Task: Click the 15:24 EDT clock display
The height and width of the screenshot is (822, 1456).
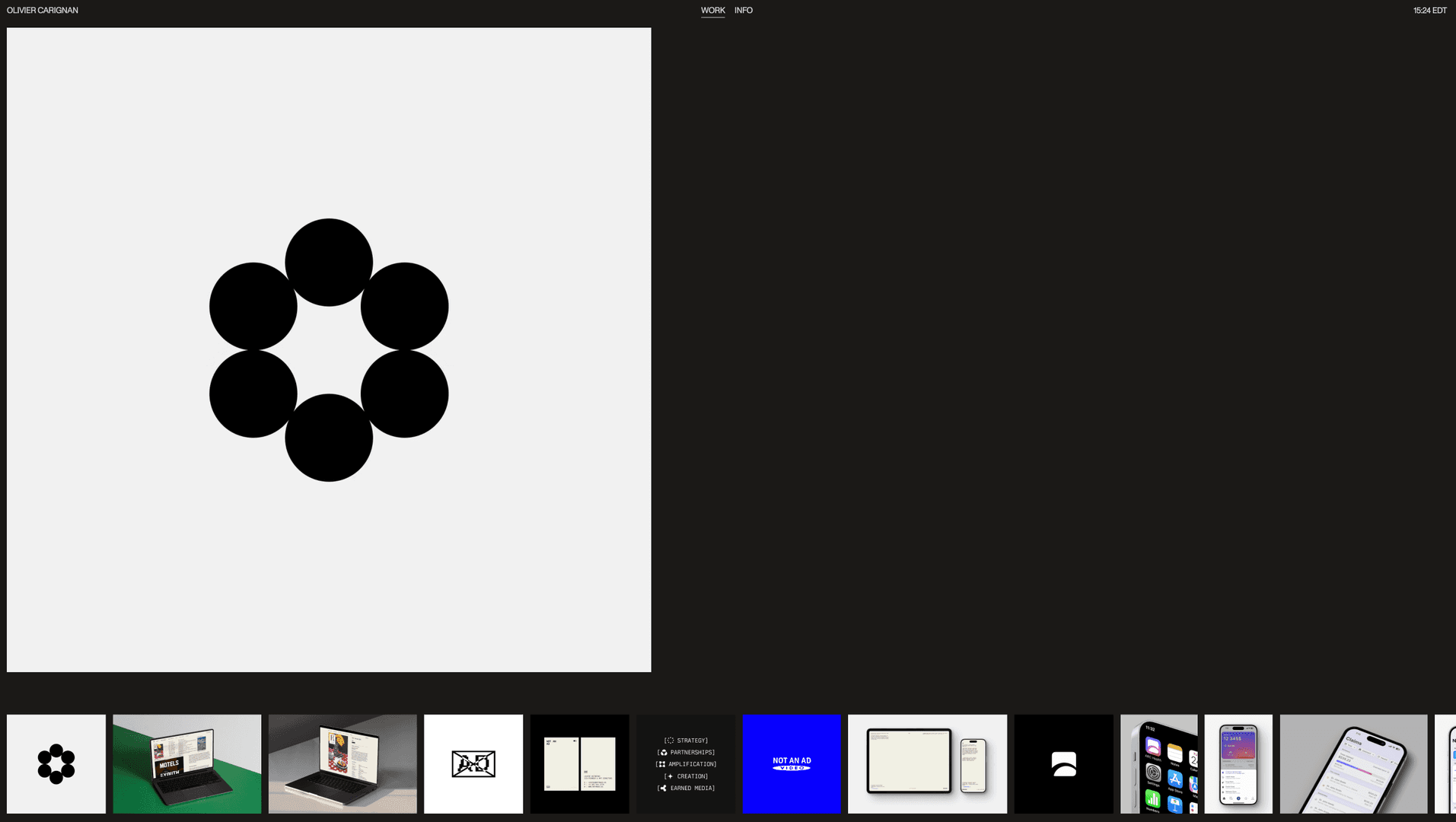Action: click(x=1429, y=11)
